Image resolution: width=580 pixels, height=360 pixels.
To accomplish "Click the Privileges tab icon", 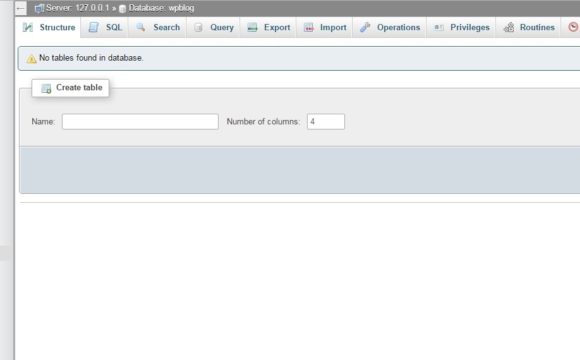I will (x=439, y=27).
